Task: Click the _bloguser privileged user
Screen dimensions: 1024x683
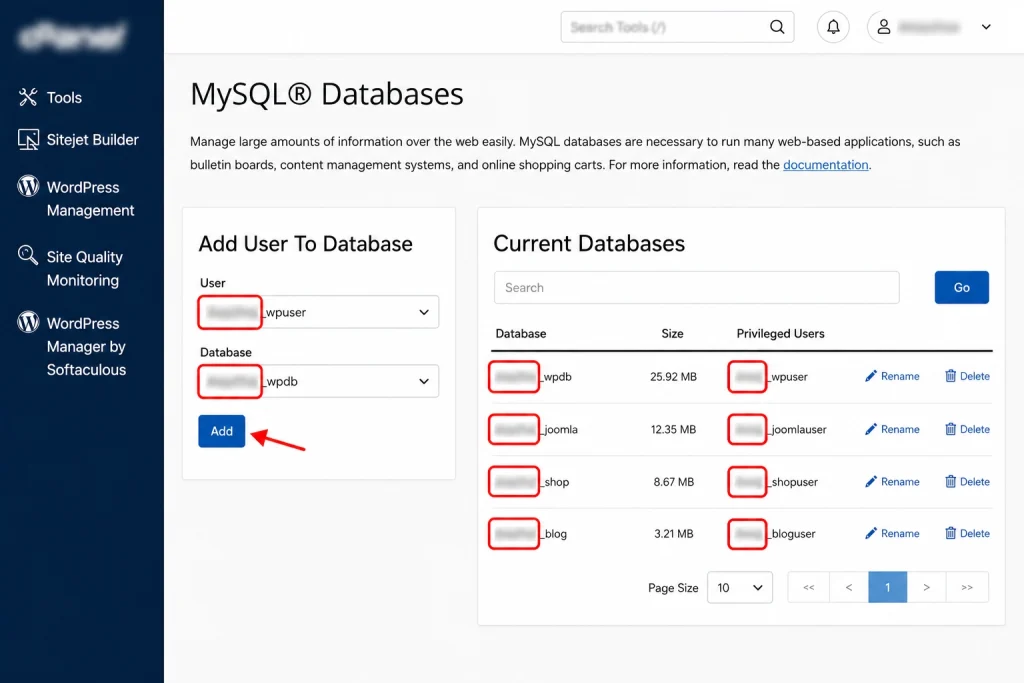Action: click(772, 533)
